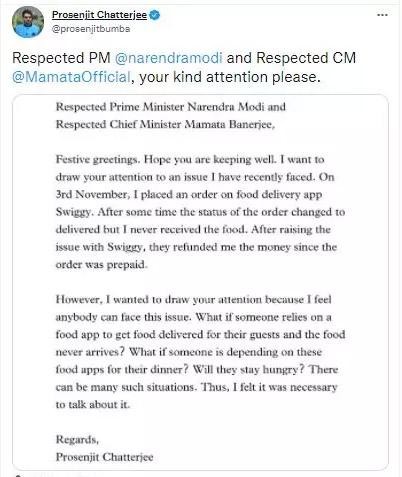402x477 pixels.
Task: Open Prosenjit Chatterjee's profile avatar
Action: coord(28,22)
